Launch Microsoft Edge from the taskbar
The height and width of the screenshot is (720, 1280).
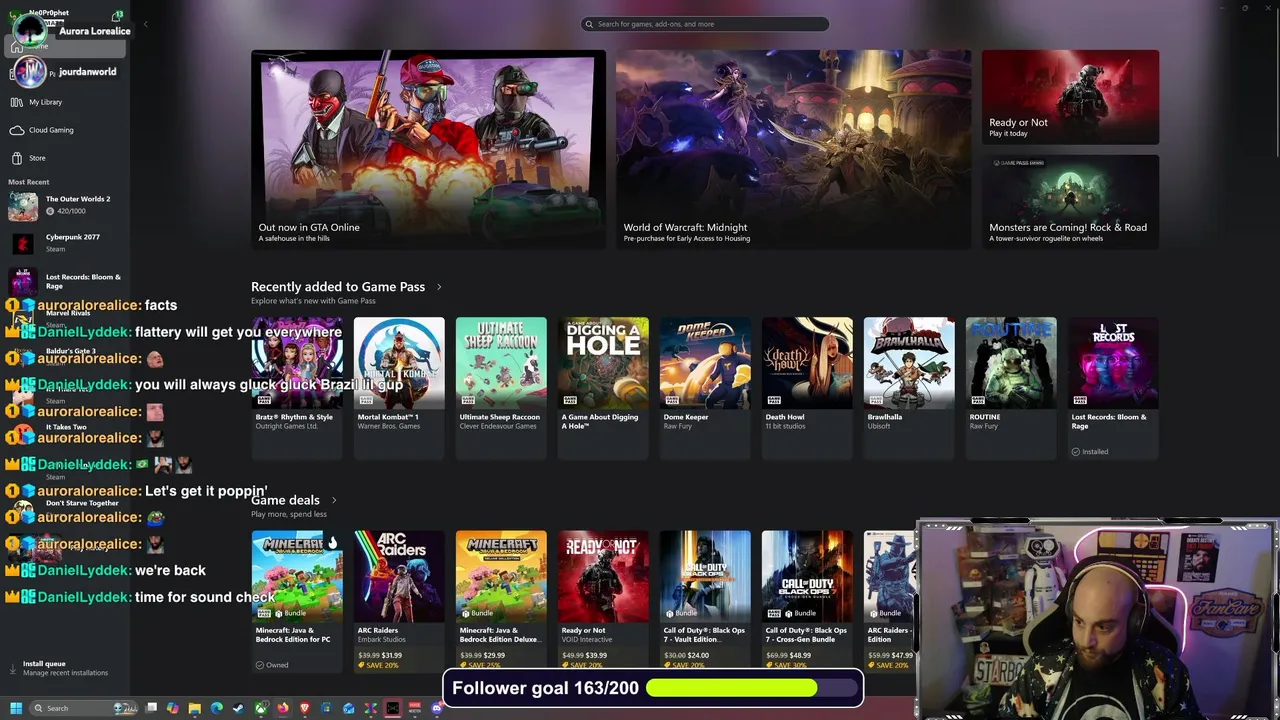pyautogui.click(x=217, y=708)
